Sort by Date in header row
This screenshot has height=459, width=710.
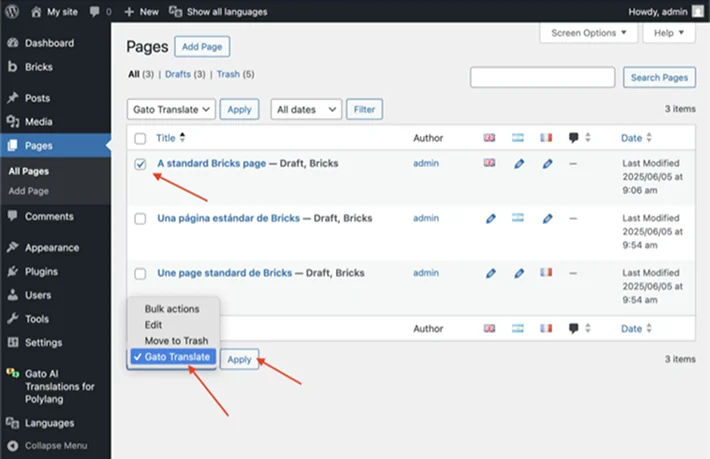(x=636, y=138)
